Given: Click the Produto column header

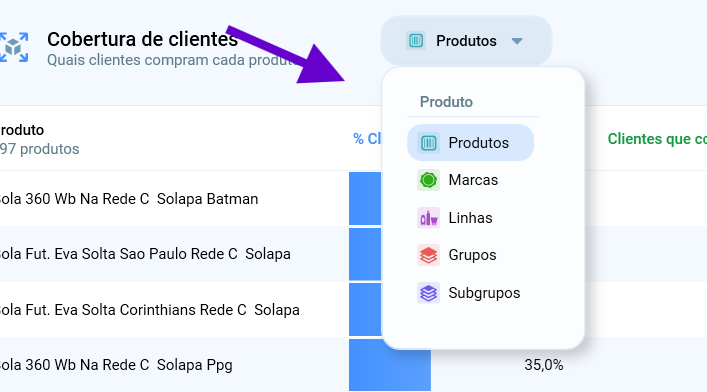Looking at the screenshot, I should coord(22,130).
